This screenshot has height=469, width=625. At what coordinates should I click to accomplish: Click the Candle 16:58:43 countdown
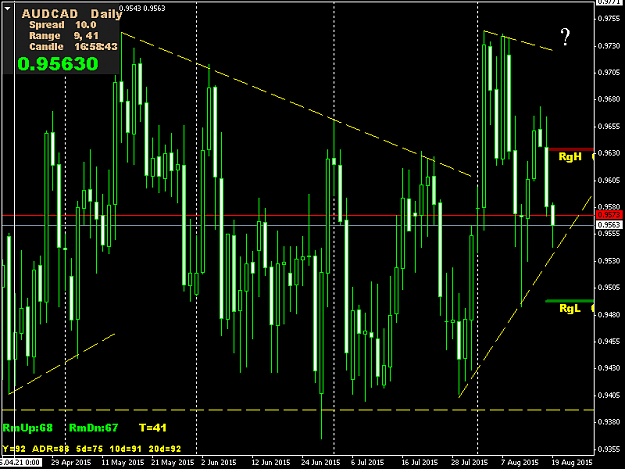73,47
